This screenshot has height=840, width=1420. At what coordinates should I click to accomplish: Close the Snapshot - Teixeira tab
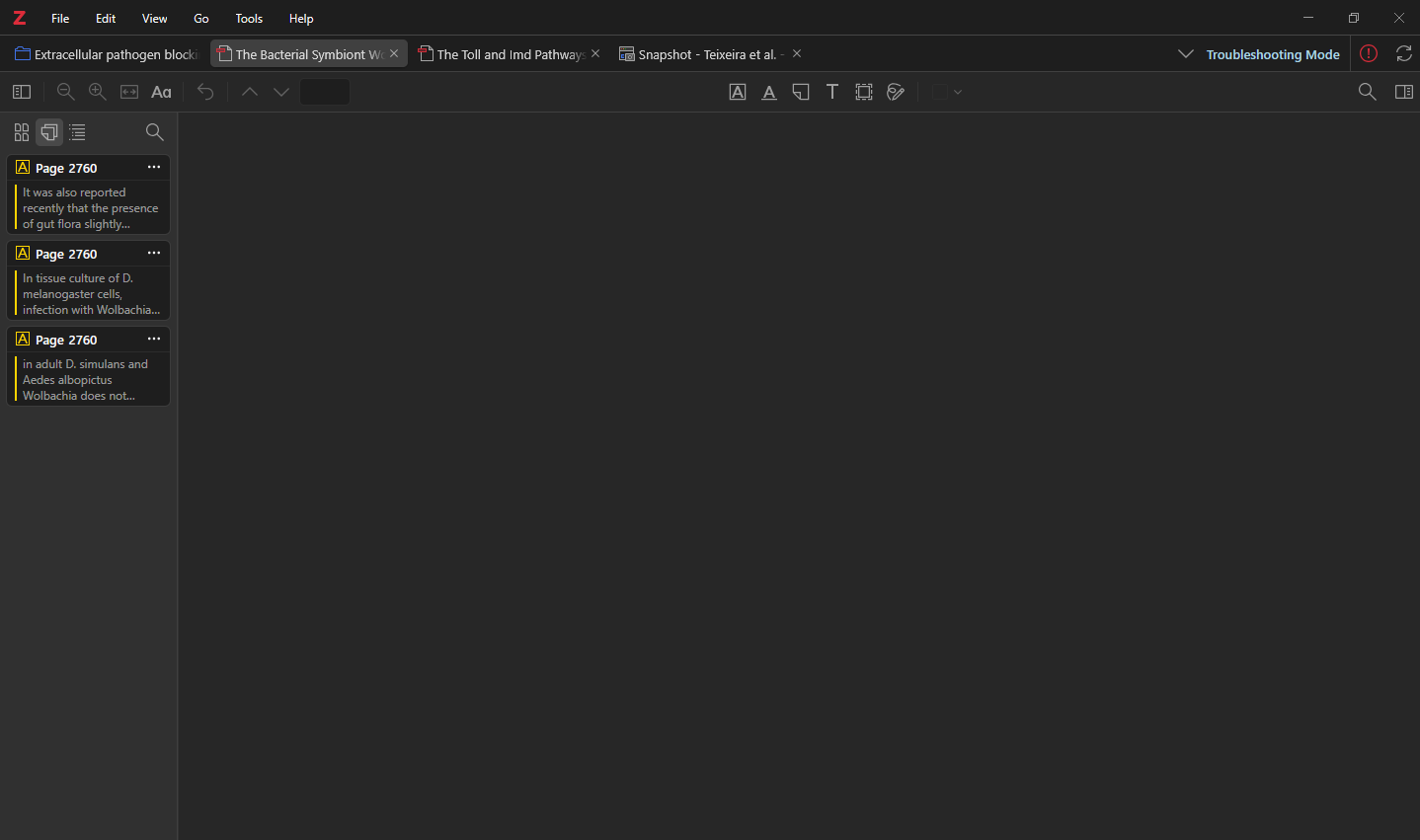(x=797, y=53)
